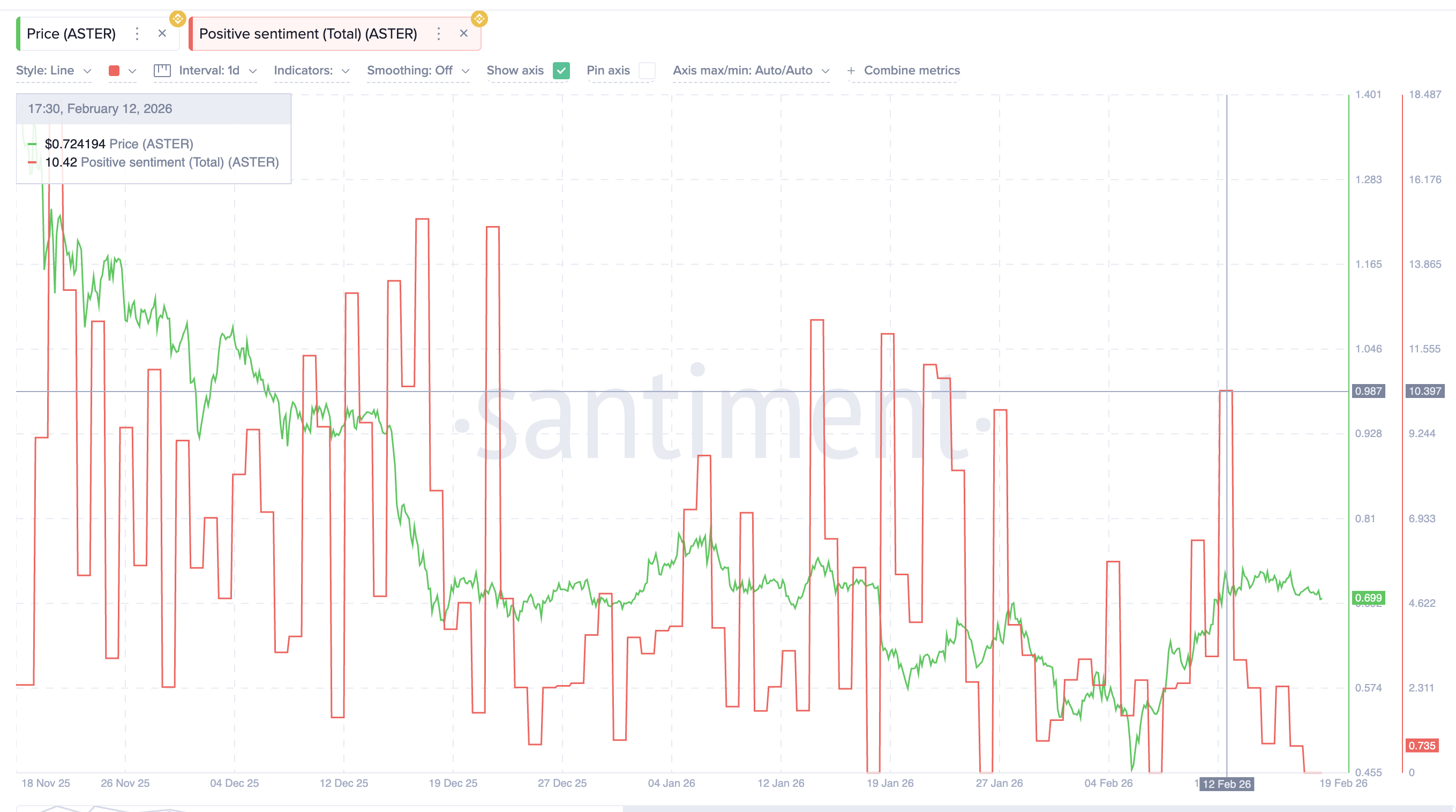Screen dimensions: 1456x812
Task: Open the Axis max/min Auto/Auto dropdown
Action: pos(750,71)
